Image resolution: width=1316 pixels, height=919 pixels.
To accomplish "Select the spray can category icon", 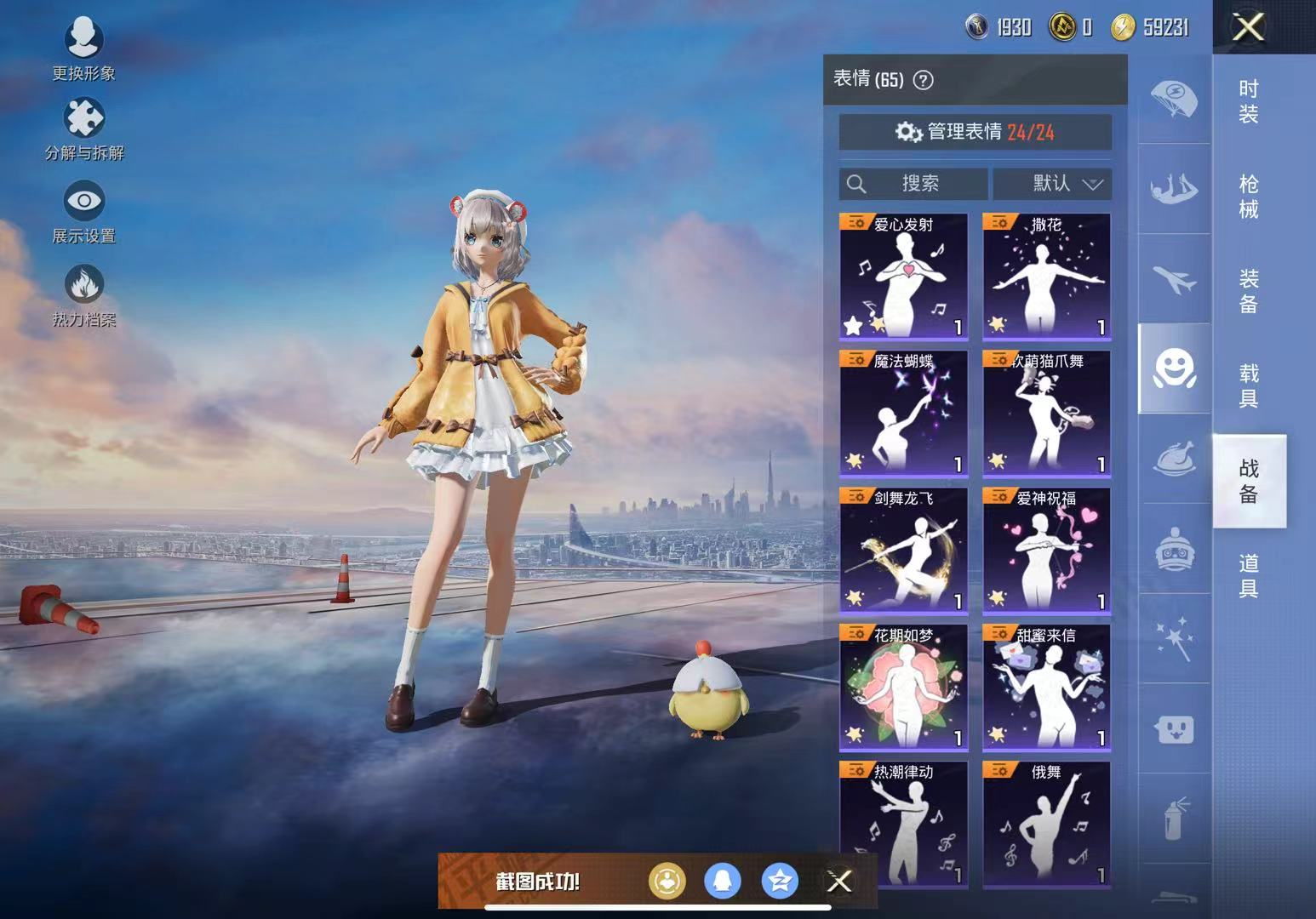I will (x=1174, y=819).
